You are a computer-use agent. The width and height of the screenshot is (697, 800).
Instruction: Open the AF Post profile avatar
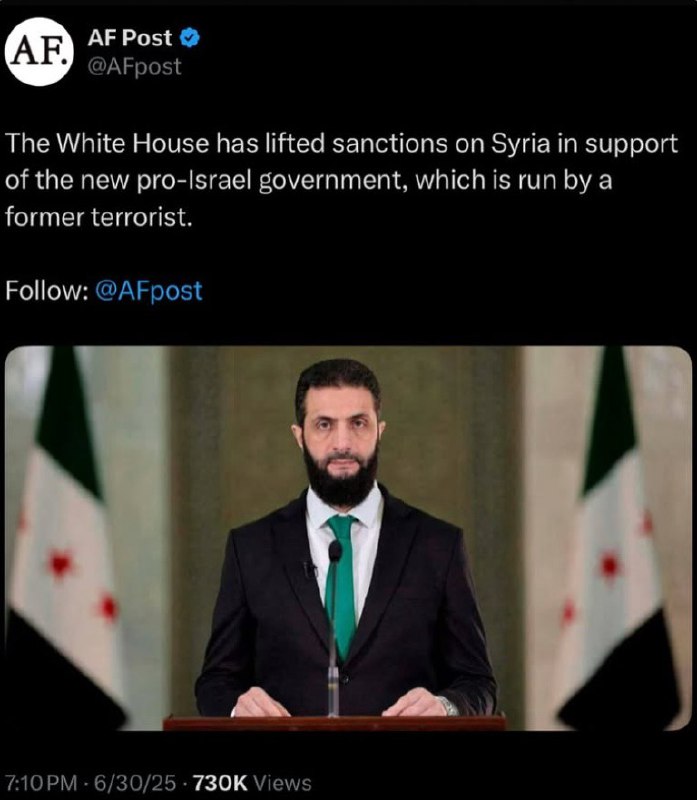(x=39, y=52)
